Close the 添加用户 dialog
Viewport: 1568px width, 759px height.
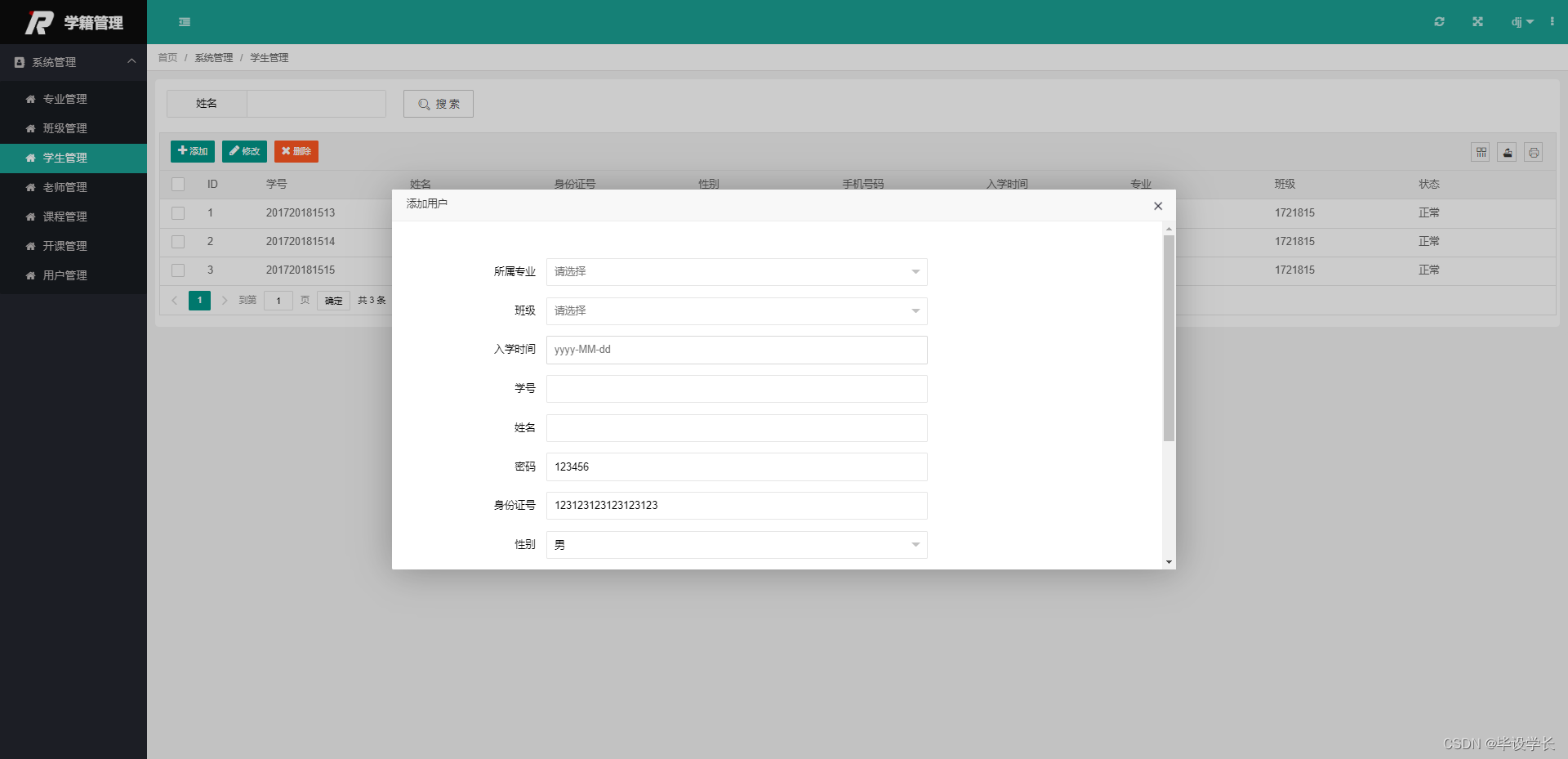tap(1158, 206)
